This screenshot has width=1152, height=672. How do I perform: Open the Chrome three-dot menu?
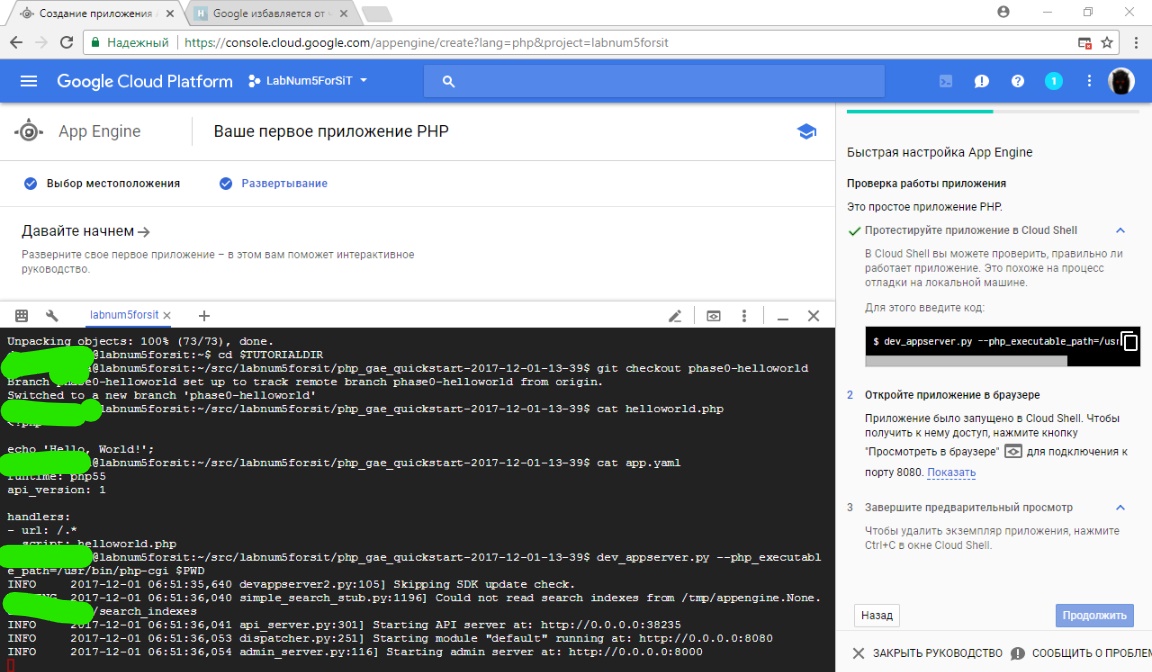[1136, 43]
